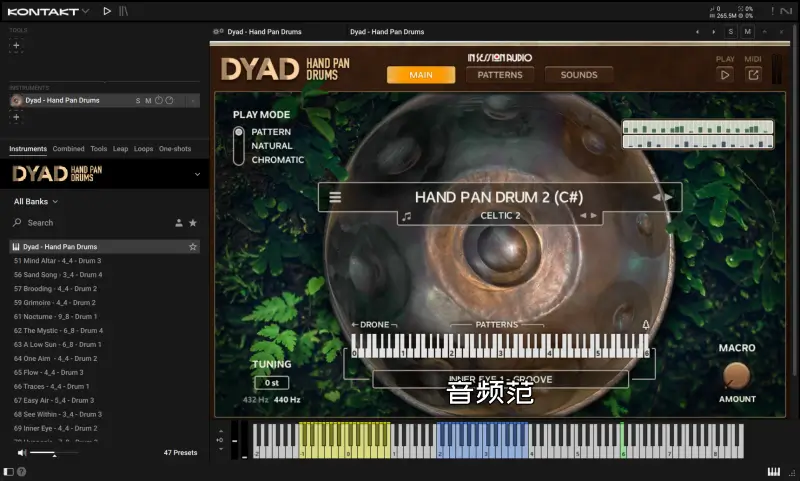This screenshot has width=800, height=481.
Task: Switch to the Loops browser tab
Action: (143, 149)
